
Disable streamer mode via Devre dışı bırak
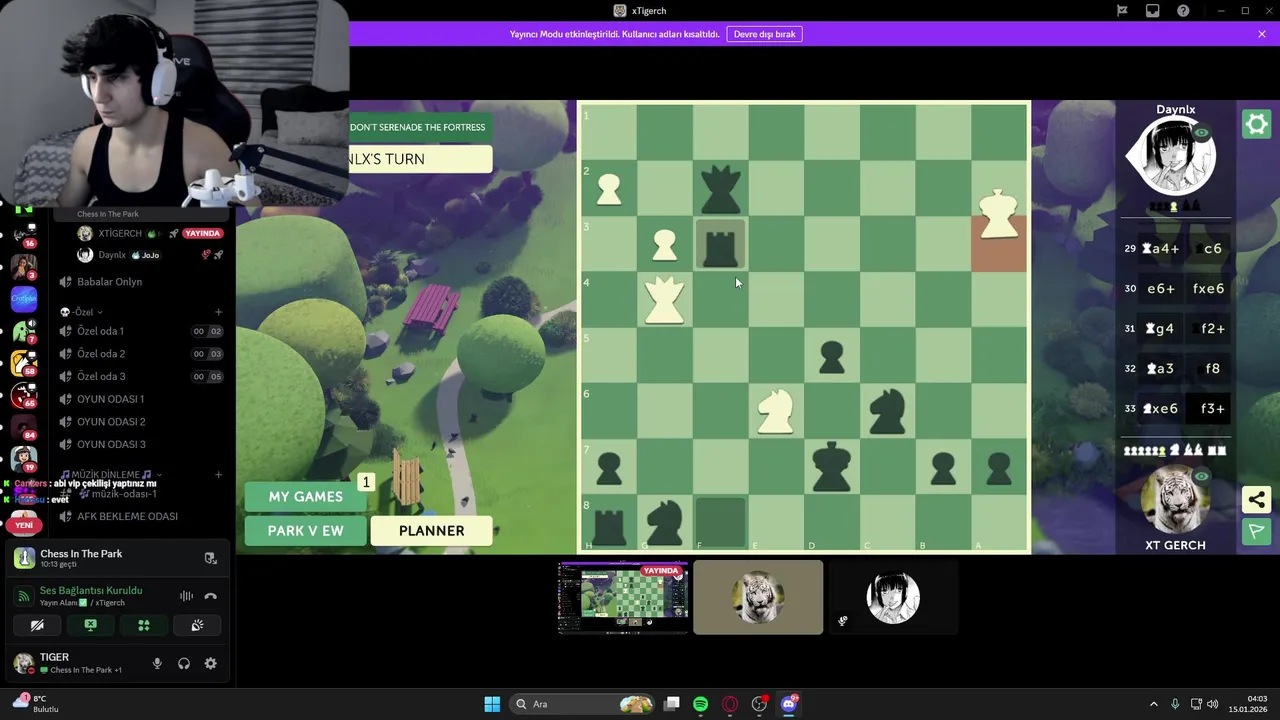click(765, 34)
